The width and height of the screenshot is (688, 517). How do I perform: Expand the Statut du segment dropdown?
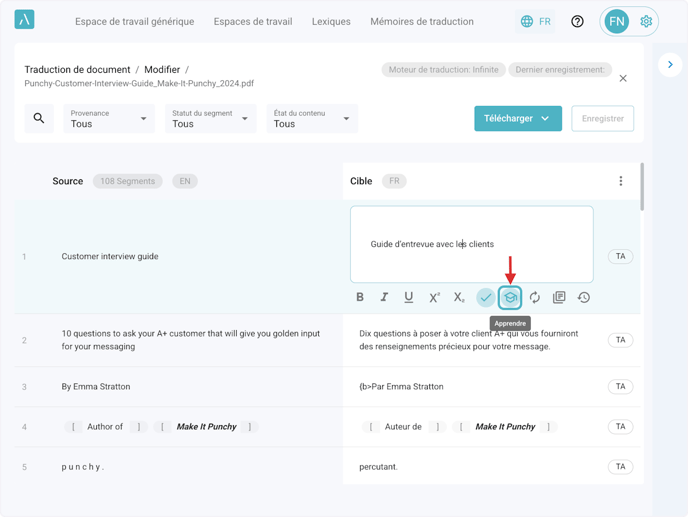[210, 119]
